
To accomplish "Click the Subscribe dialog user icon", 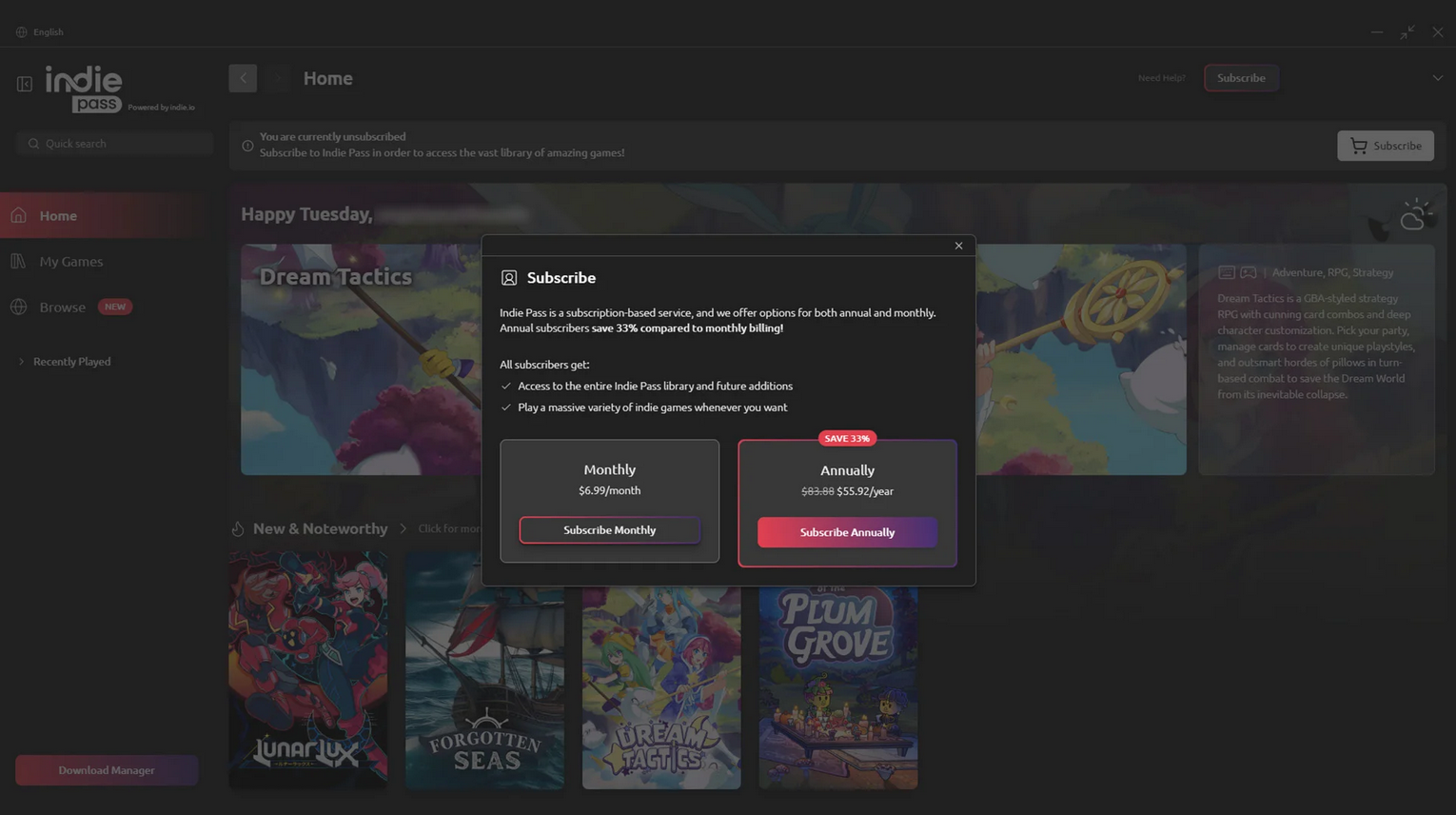I will coord(509,278).
